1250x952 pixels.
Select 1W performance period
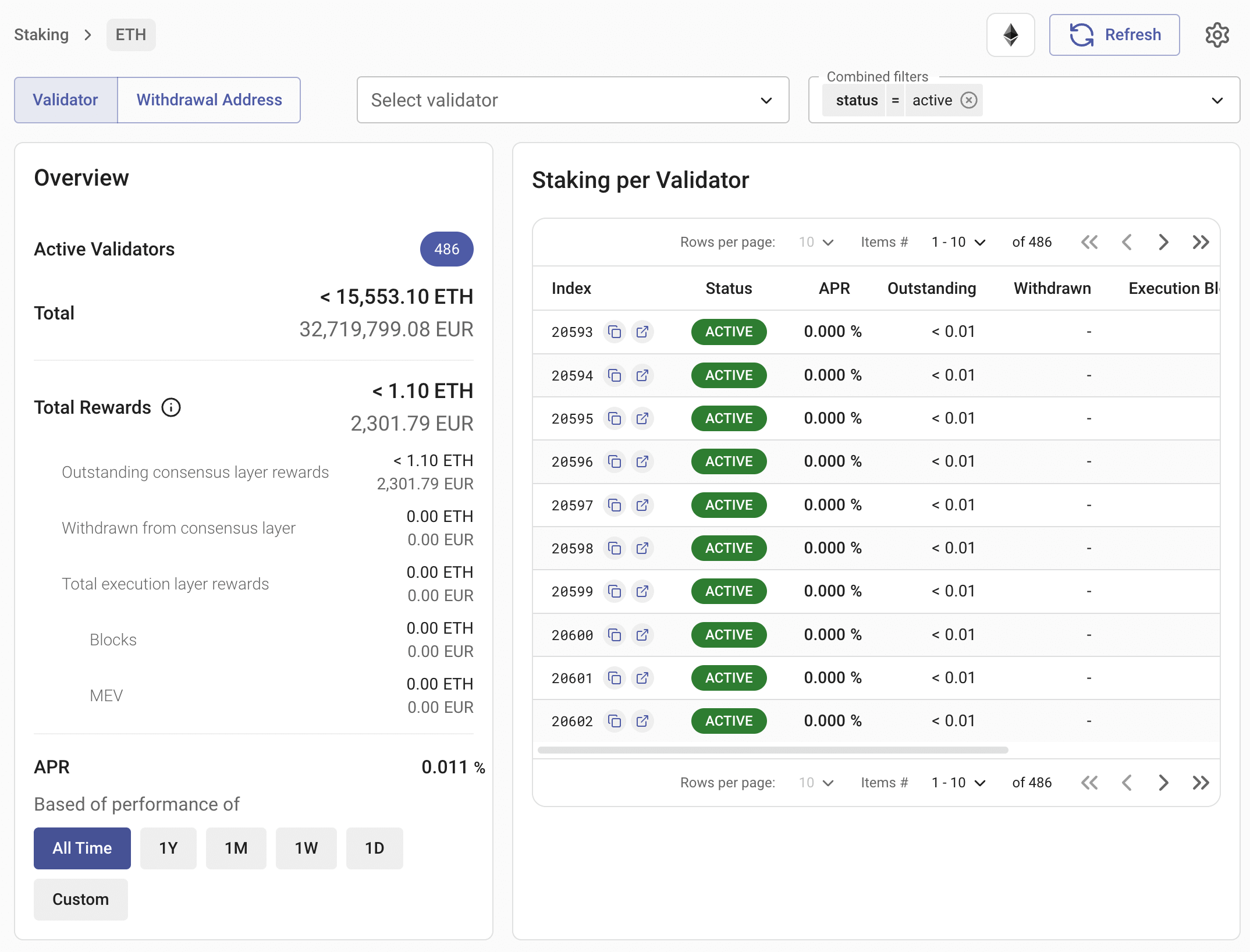coord(306,848)
